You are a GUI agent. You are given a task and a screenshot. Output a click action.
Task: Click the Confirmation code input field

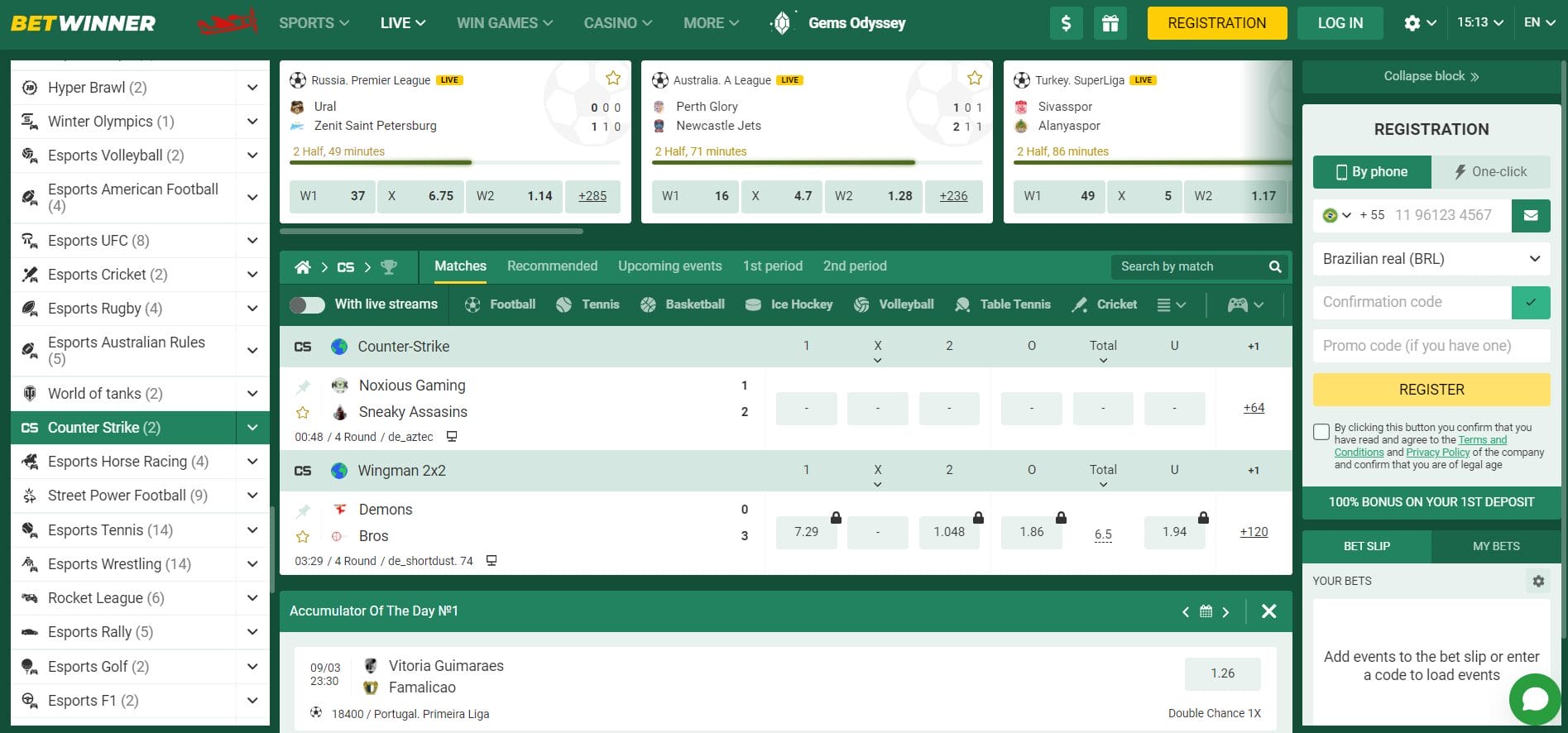click(x=1412, y=302)
